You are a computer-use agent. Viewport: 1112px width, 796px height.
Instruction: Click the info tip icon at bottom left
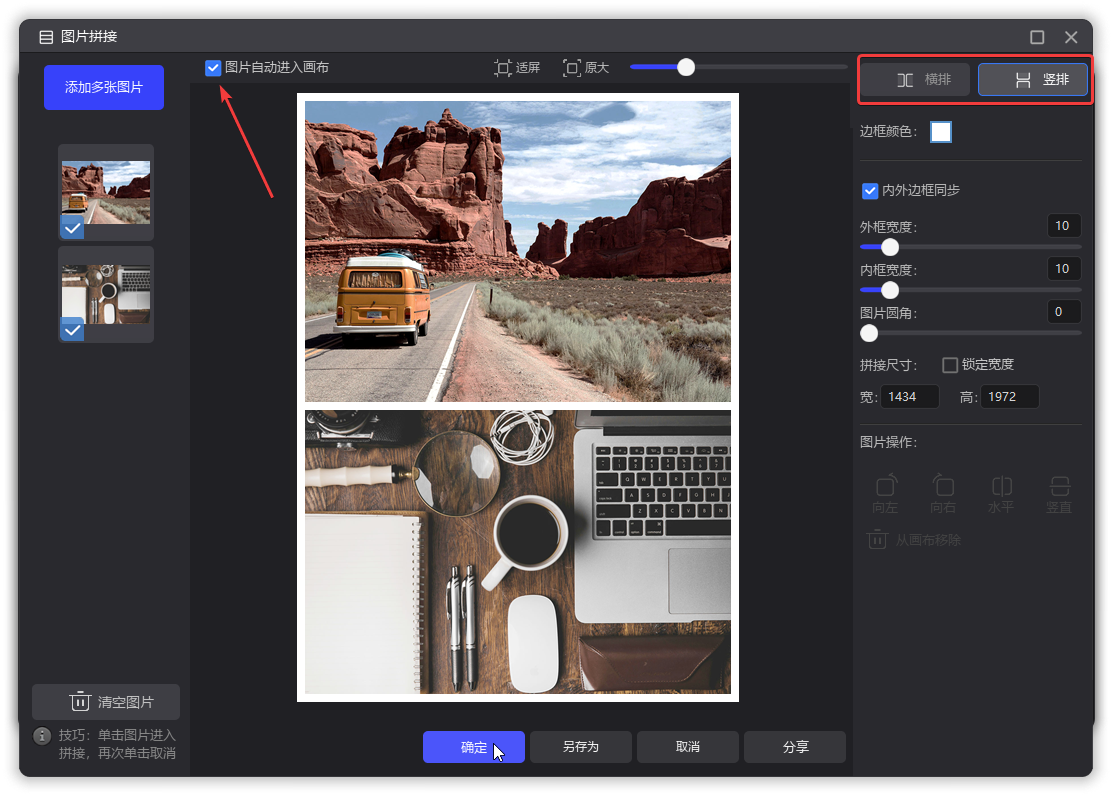(x=42, y=736)
